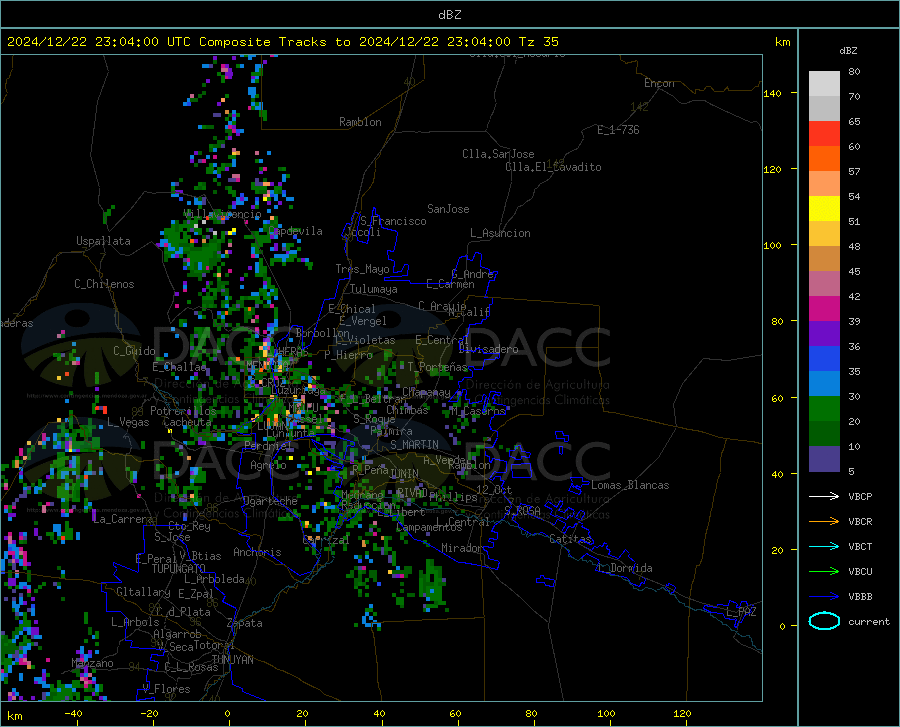Click the 'C_Chilenos' map label
Screen dimensions: 900x727
[x=104, y=284]
